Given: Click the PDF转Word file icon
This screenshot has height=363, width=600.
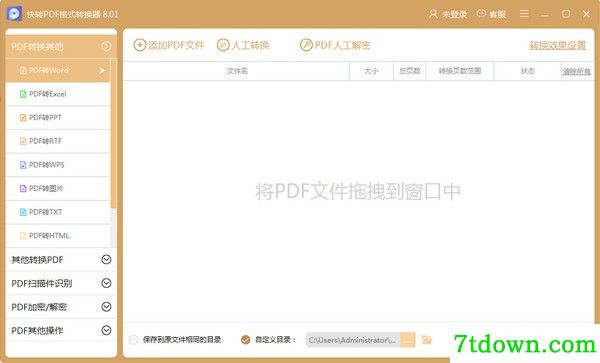Looking at the screenshot, I should 23,70.
